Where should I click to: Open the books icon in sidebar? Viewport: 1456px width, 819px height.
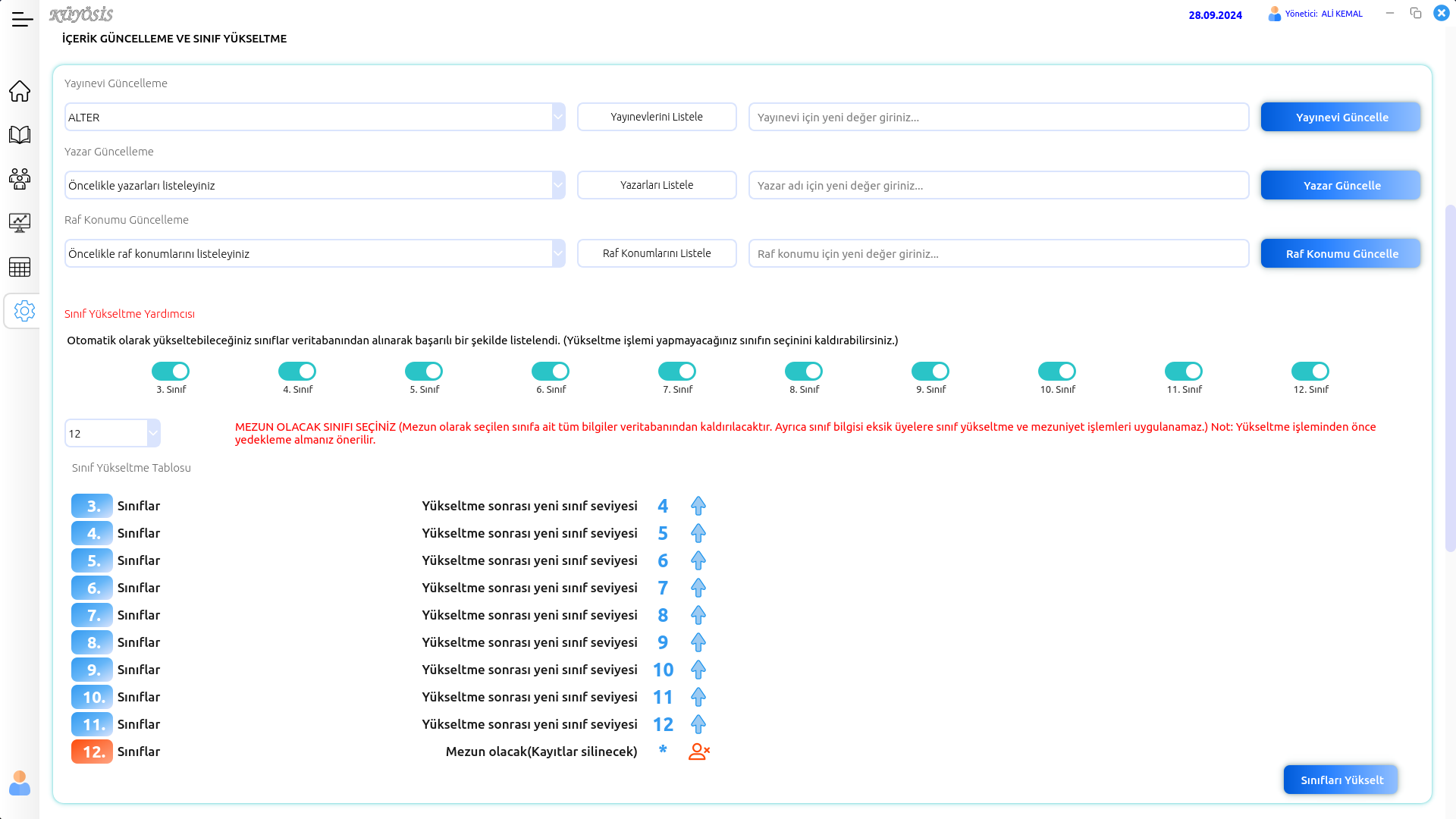coord(20,135)
